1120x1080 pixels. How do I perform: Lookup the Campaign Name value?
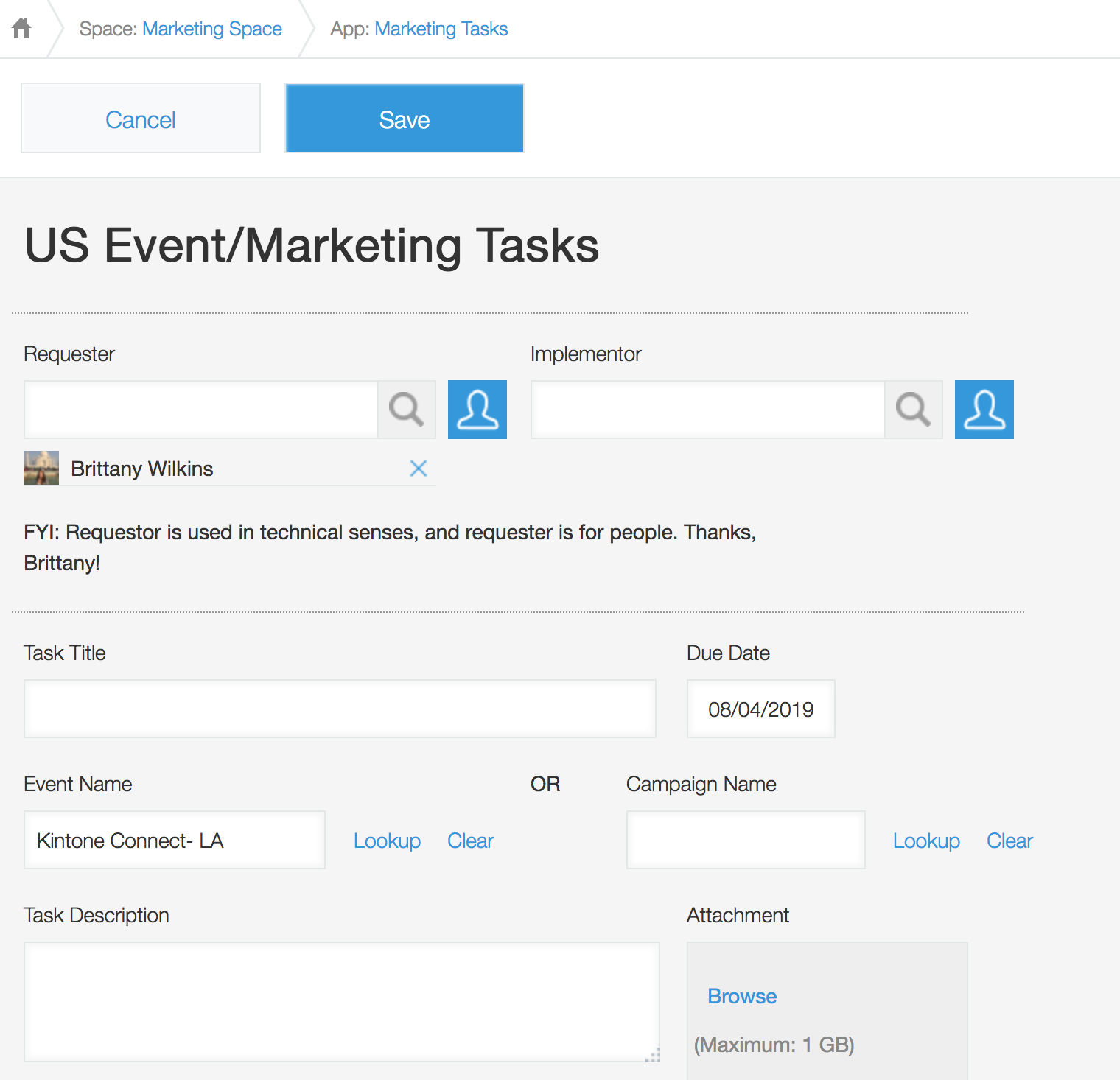pos(926,841)
